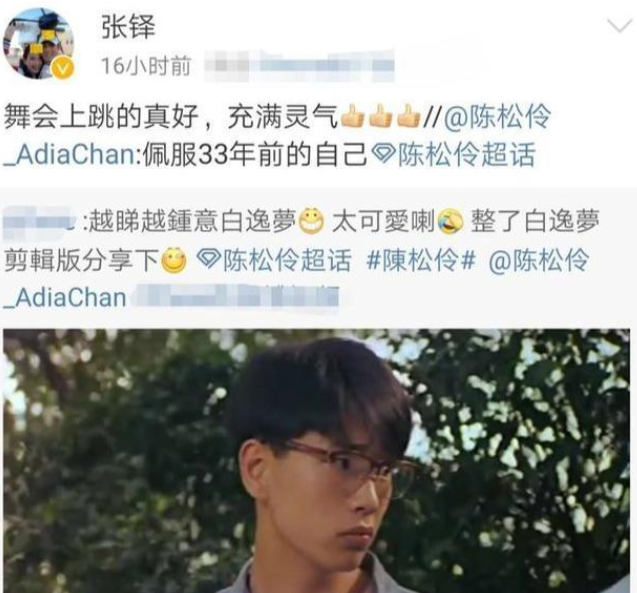637x593 pixels.
Task: Open the 陈松伶超话 link in the quoted post
Action: [x=288, y=260]
